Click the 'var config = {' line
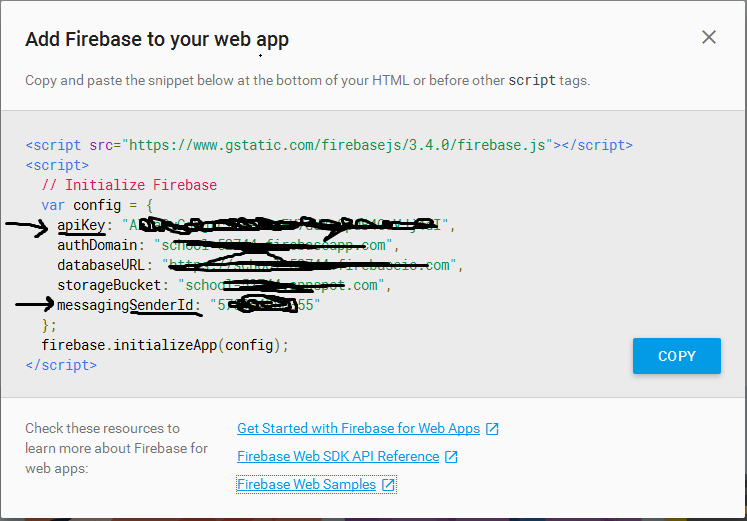The image size is (747, 521). 97,205
